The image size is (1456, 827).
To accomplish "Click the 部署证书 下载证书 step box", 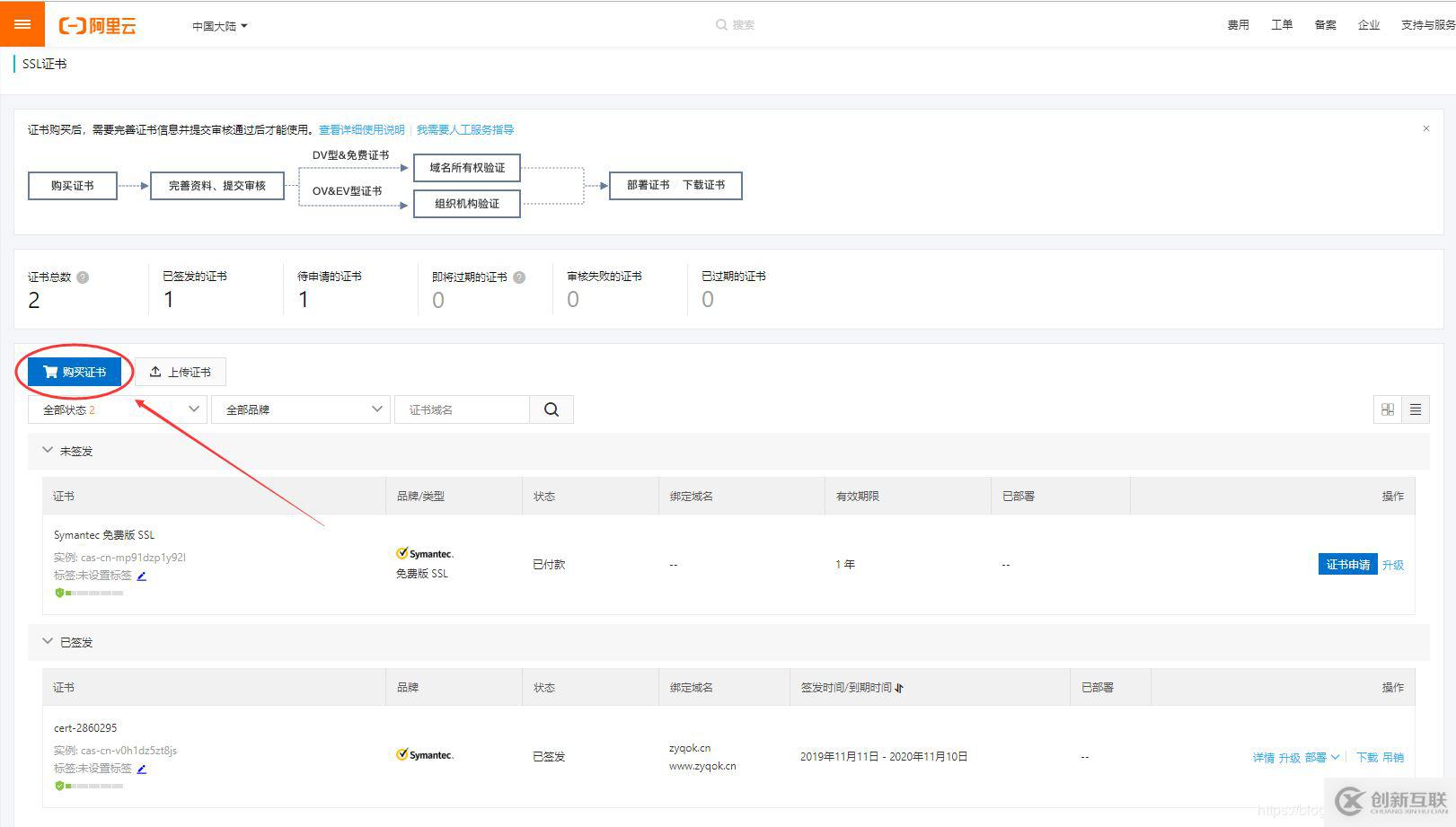I will point(675,186).
